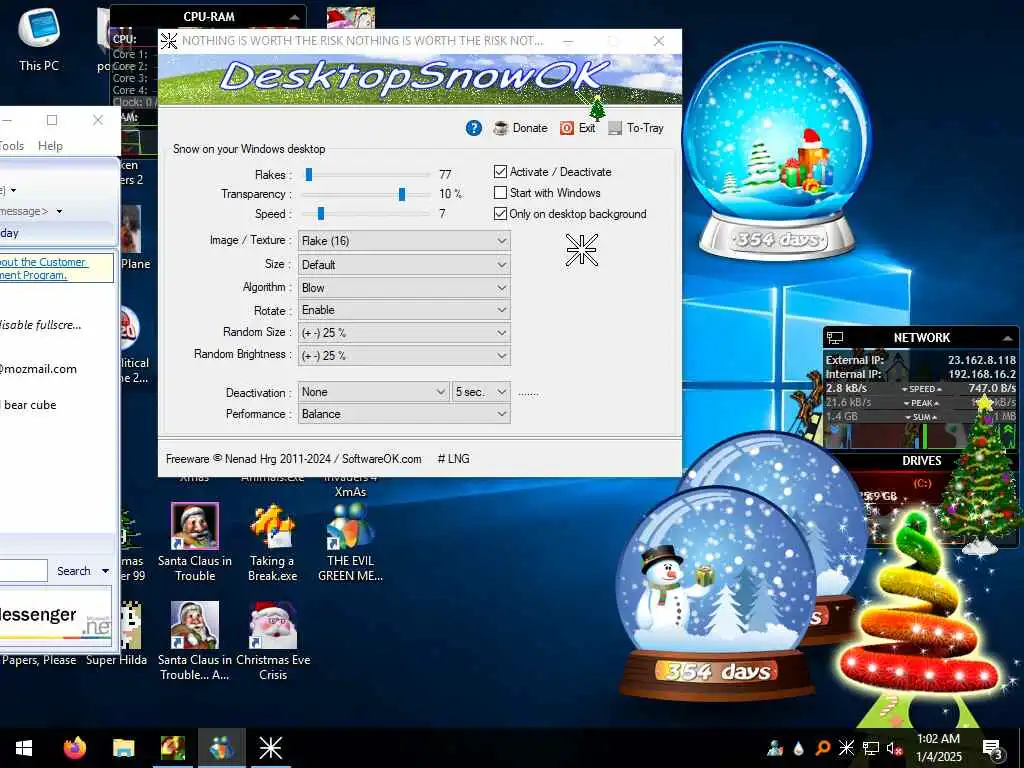The width and height of the screenshot is (1024, 768).
Task: Click the Donate text button
Action: pyautogui.click(x=530, y=128)
